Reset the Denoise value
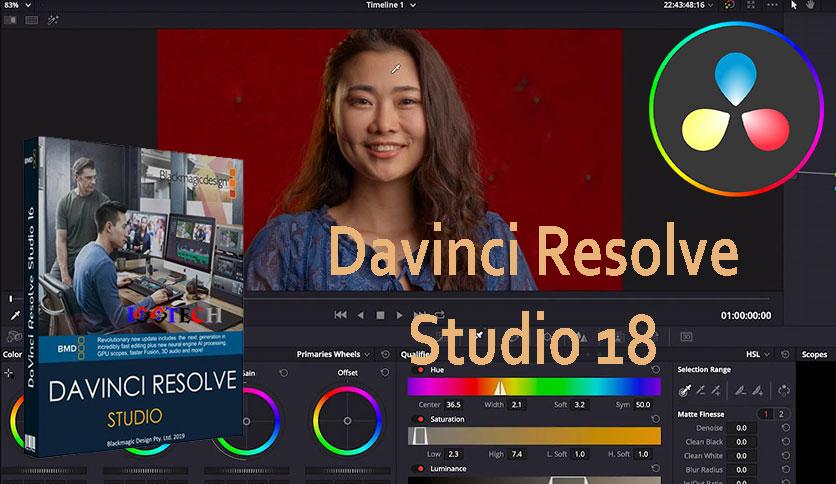836x484 pixels. tap(785, 428)
